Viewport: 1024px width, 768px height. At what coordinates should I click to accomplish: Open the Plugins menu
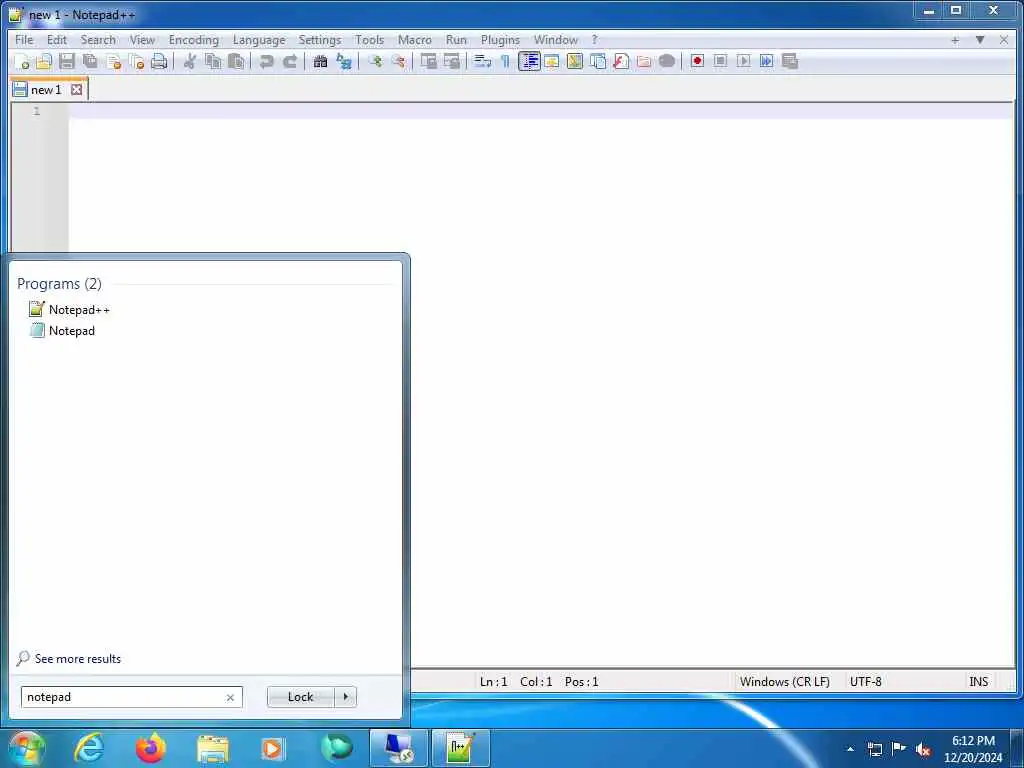[x=500, y=40]
